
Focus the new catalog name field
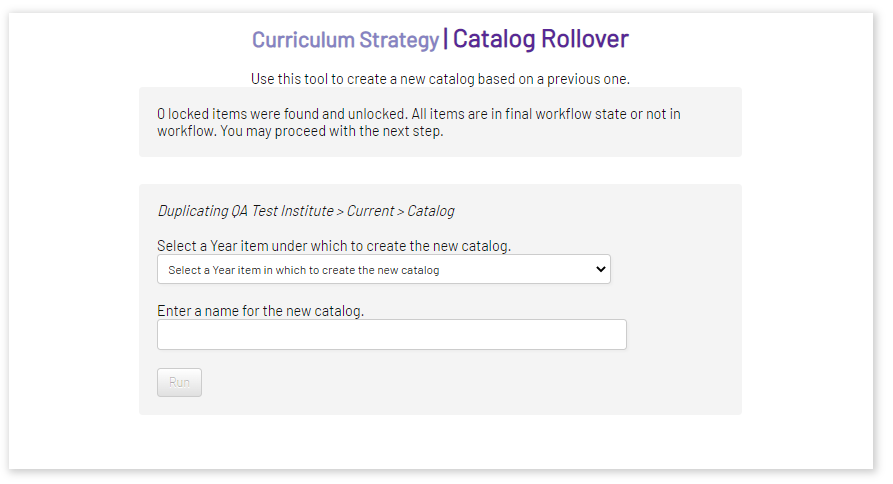pos(392,334)
